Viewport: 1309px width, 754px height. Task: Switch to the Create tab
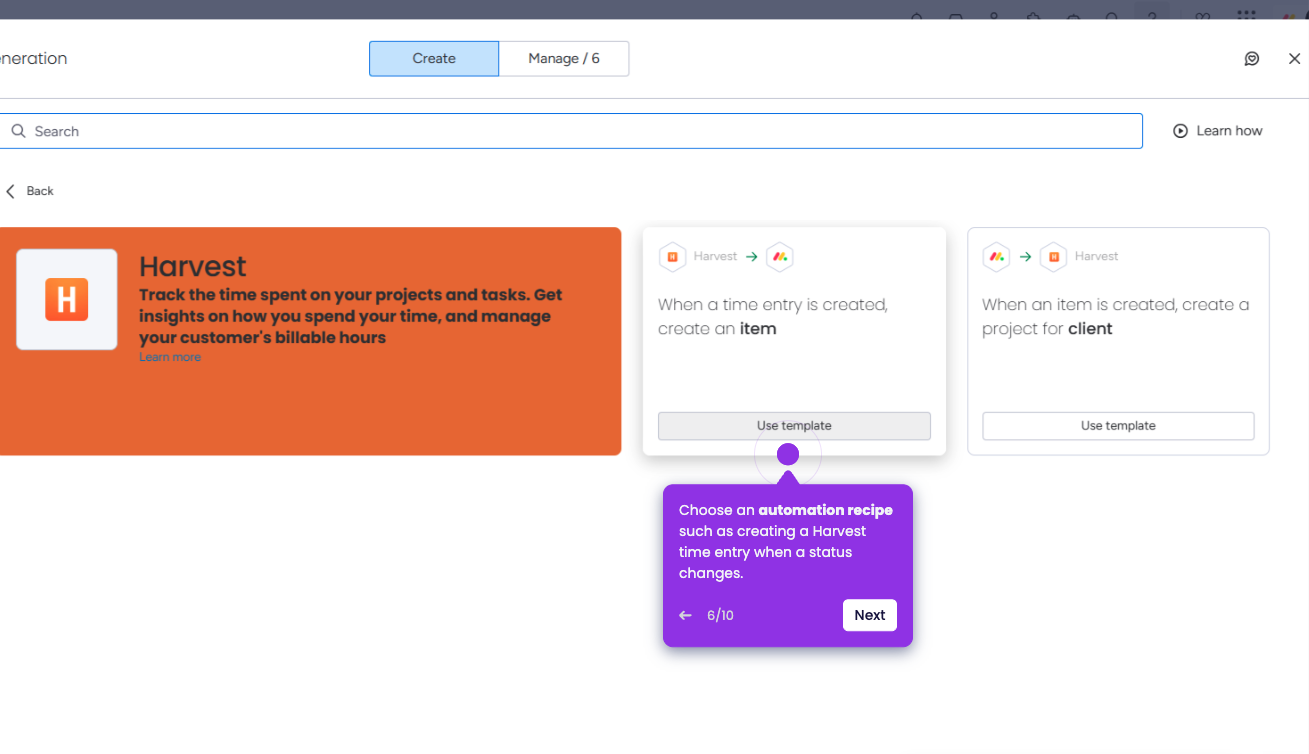(x=434, y=59)
